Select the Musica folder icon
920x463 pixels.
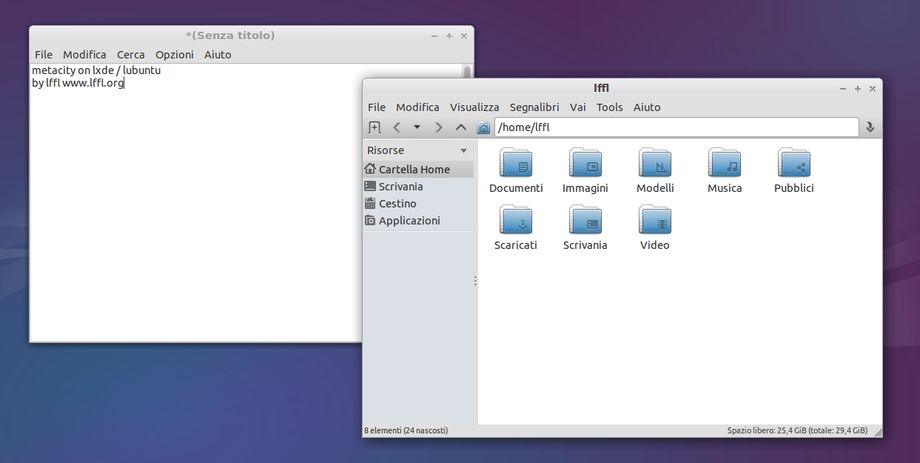[x=724, y=163]
